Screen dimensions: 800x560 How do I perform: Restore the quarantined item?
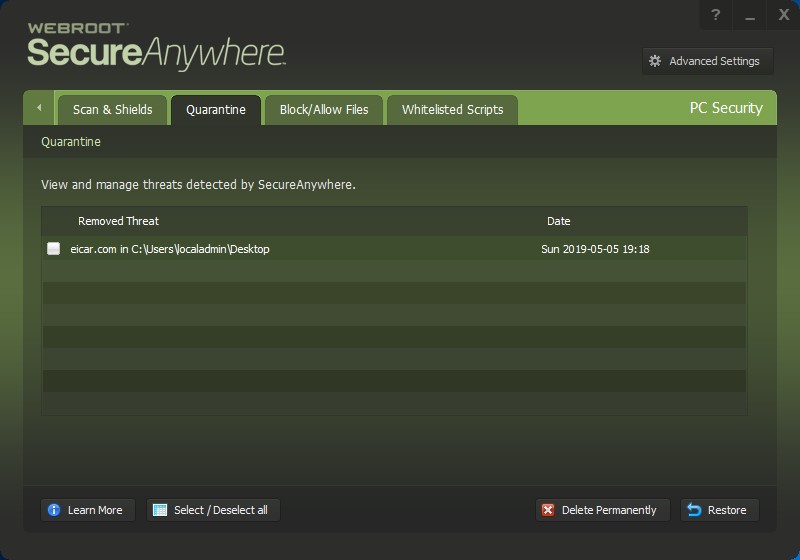(x=719, y=510)
